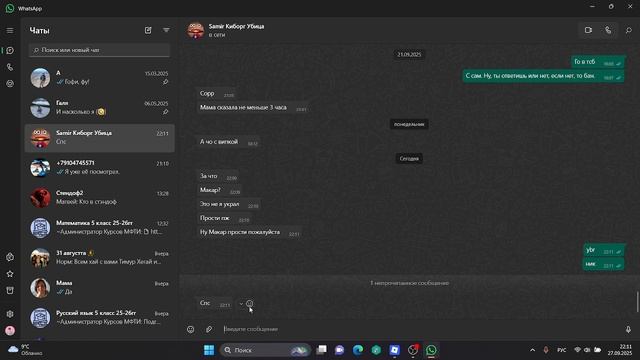The image size is (640, 360).
Task: Switch the РУС keyboard language indicator
Action: [562, 350]
